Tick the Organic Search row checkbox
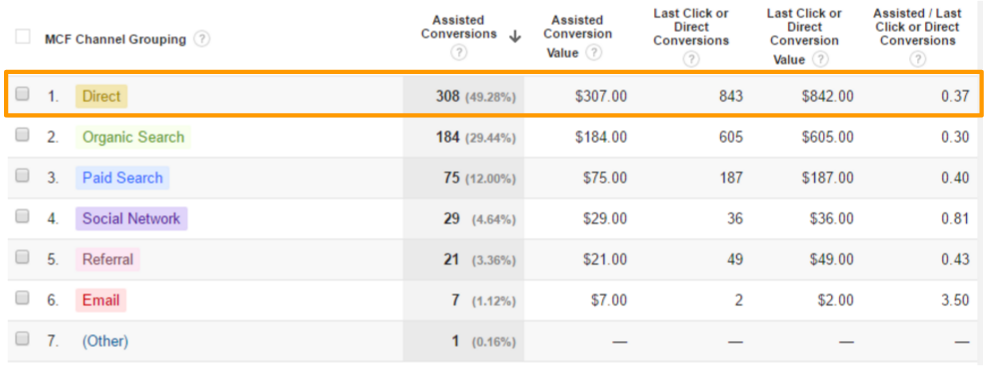The image size is (991, 375). (x=23, y=135)
